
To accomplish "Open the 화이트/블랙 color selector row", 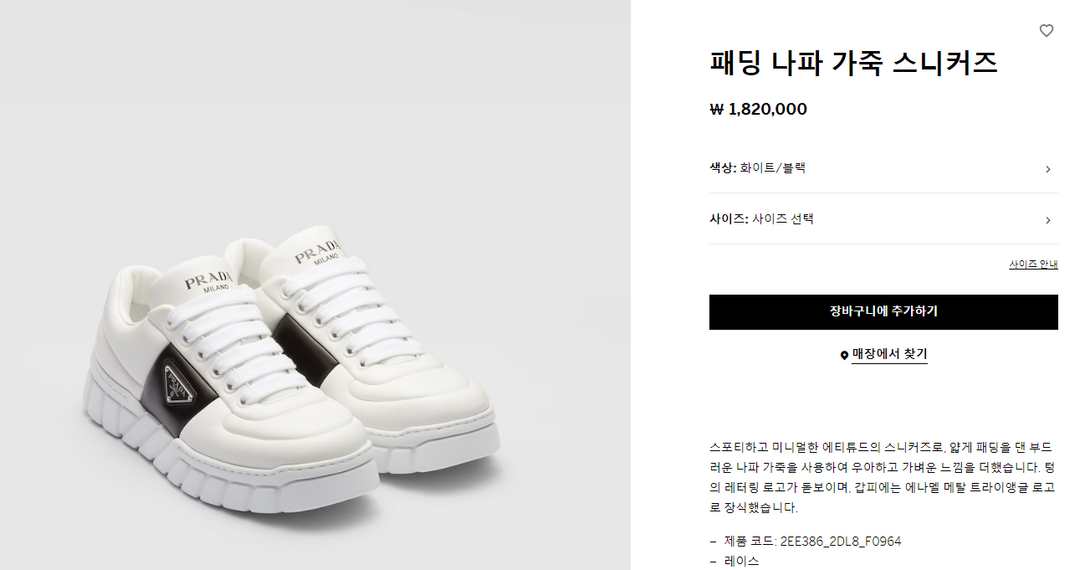I will pyautogui.click(x=883, y=168).
